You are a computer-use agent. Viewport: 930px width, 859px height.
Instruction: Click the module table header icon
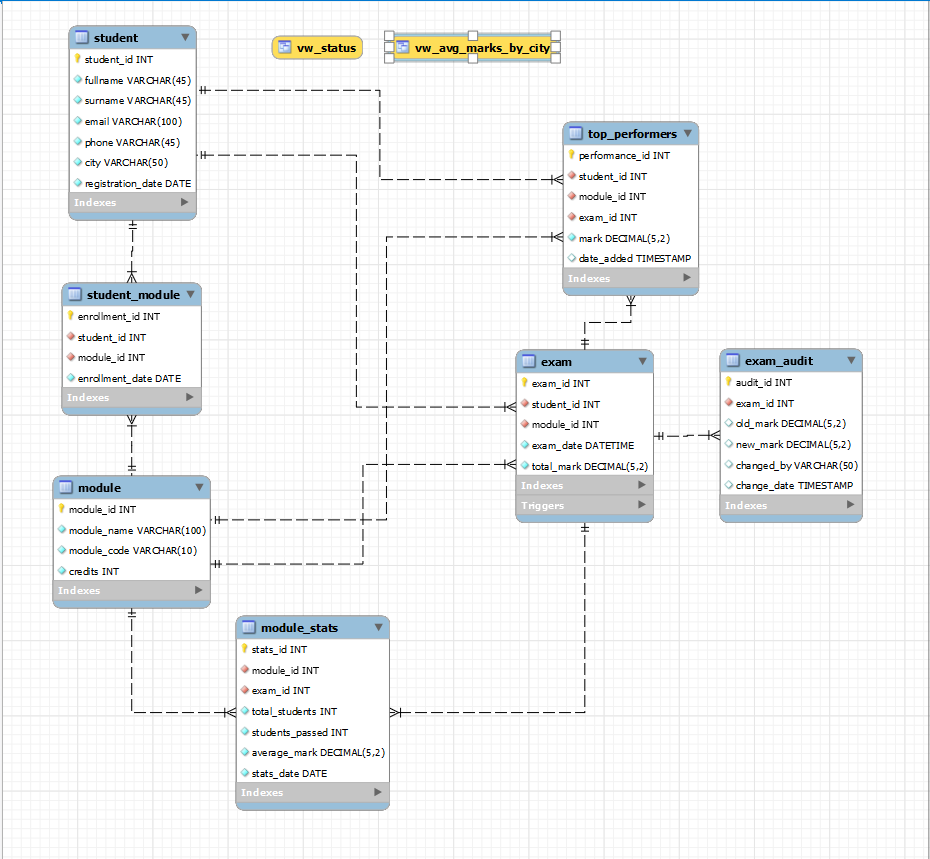coord(66,487)
